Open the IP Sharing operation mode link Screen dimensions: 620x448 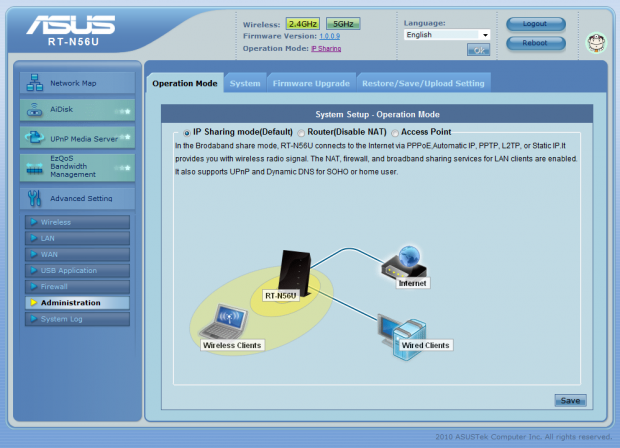tap(326, 48)
